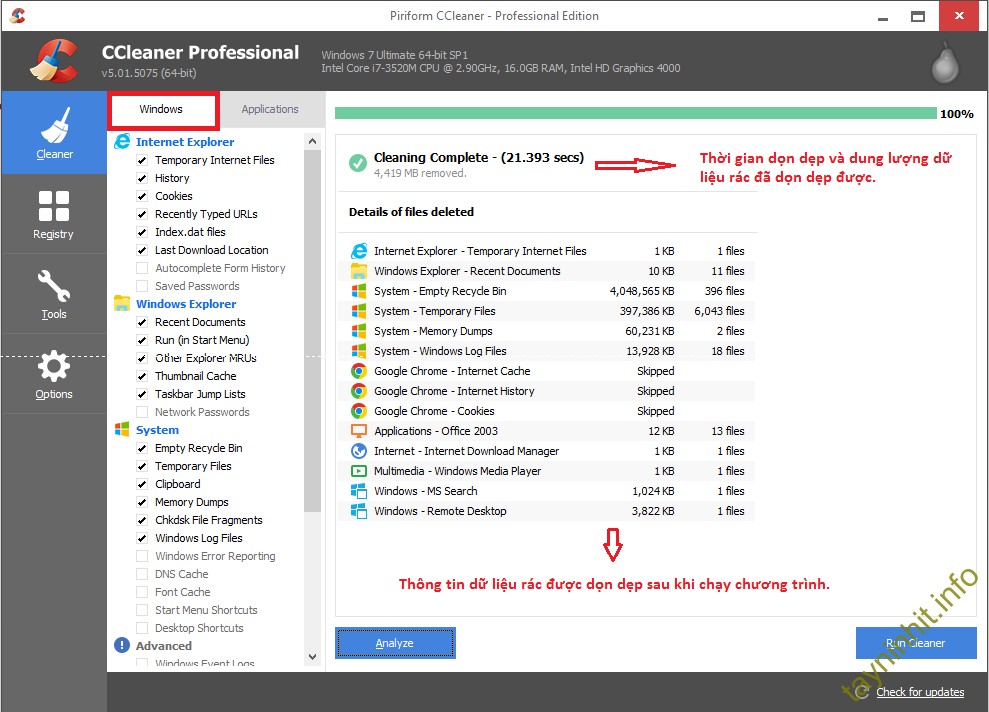Toggle the Empty Recycle Bin checkbox
The image size is (989, 712).
coord(142,448)
